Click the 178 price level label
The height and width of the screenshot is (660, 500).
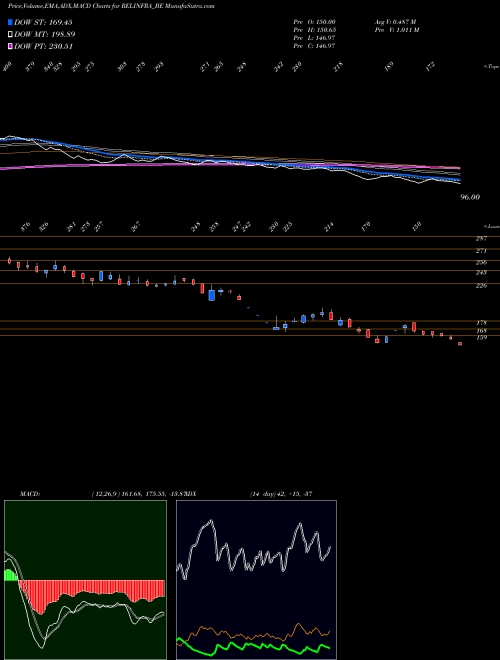[x=481, y=323]
